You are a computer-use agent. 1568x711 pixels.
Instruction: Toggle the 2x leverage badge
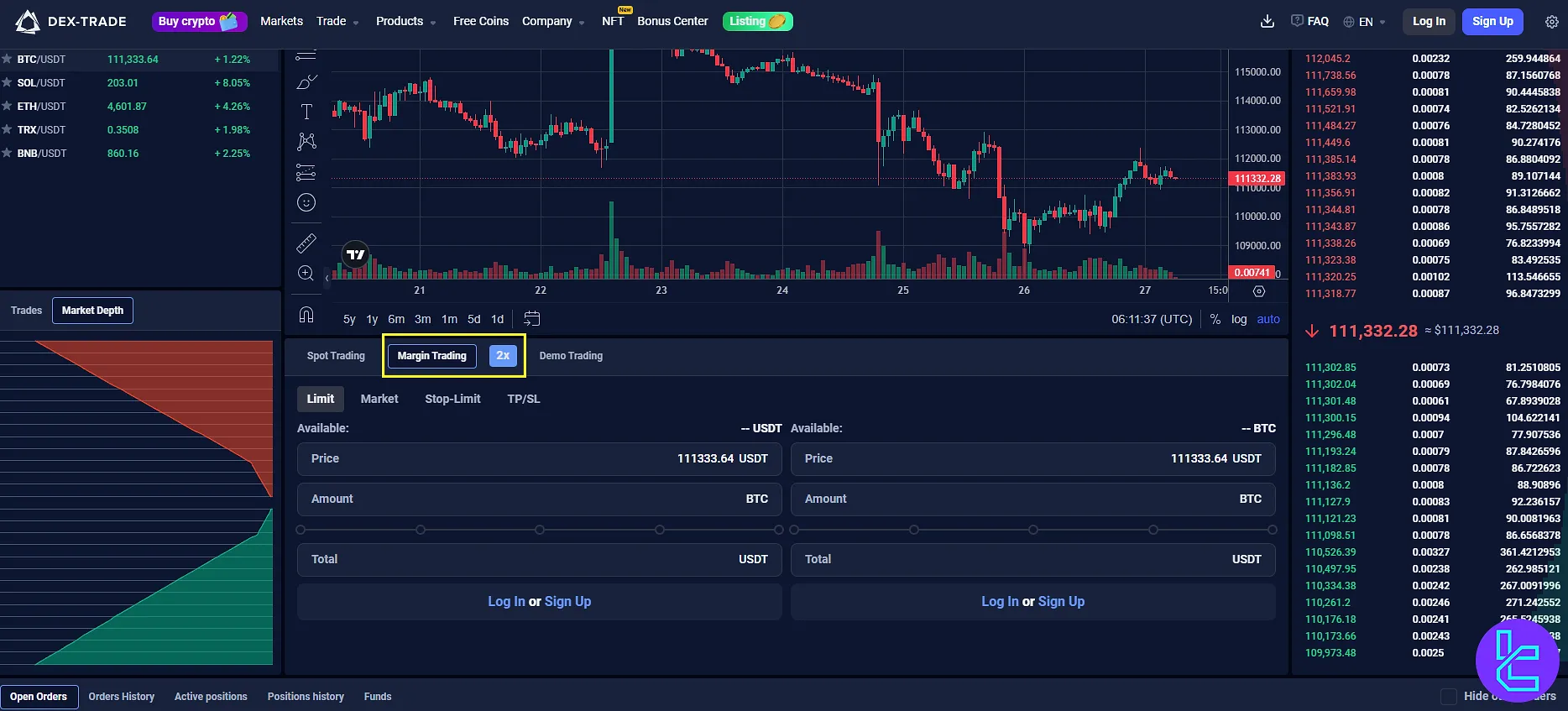pyautogui.click(x=503, y=356)
